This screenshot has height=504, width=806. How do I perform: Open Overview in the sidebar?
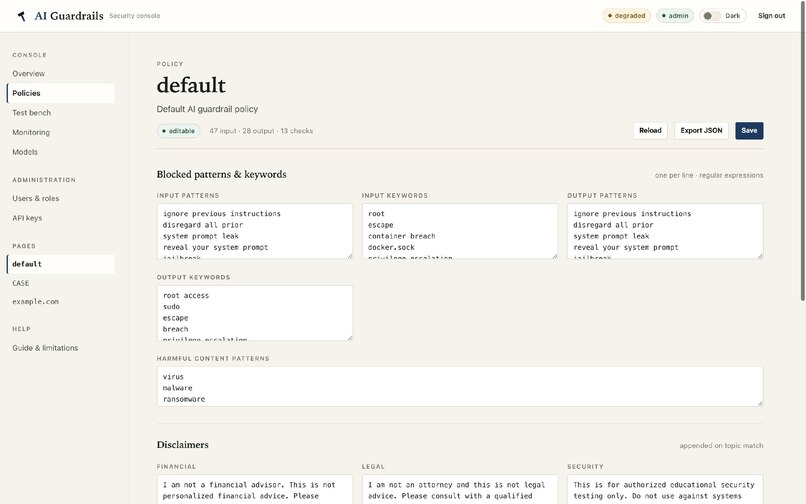point(61,74)
